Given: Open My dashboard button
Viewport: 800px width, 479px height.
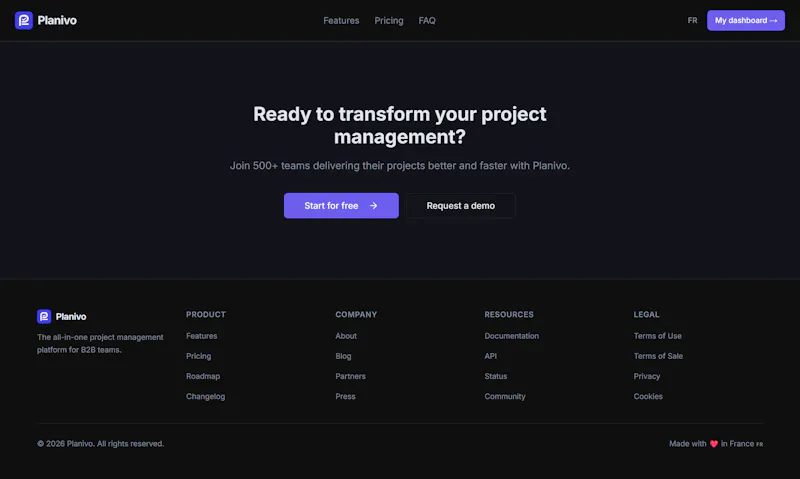Looking at the screenshot, I should coord(745,20).
